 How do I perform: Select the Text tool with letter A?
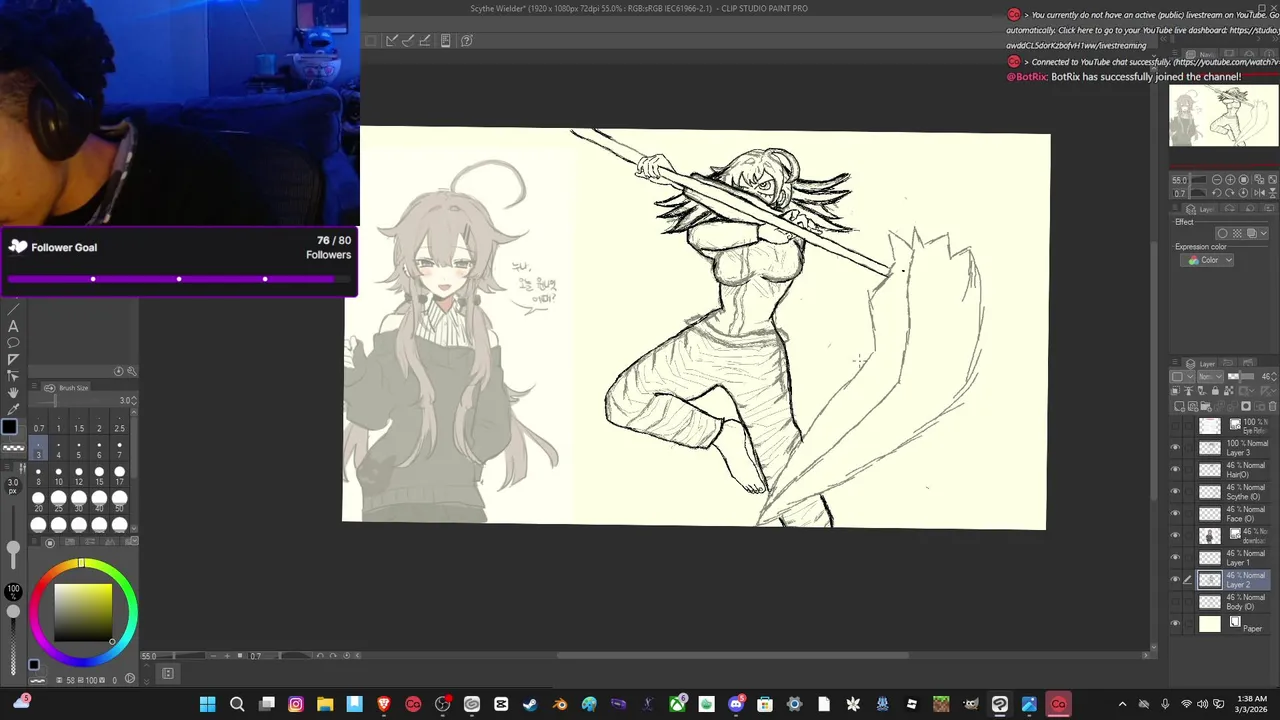coord(13,326)
